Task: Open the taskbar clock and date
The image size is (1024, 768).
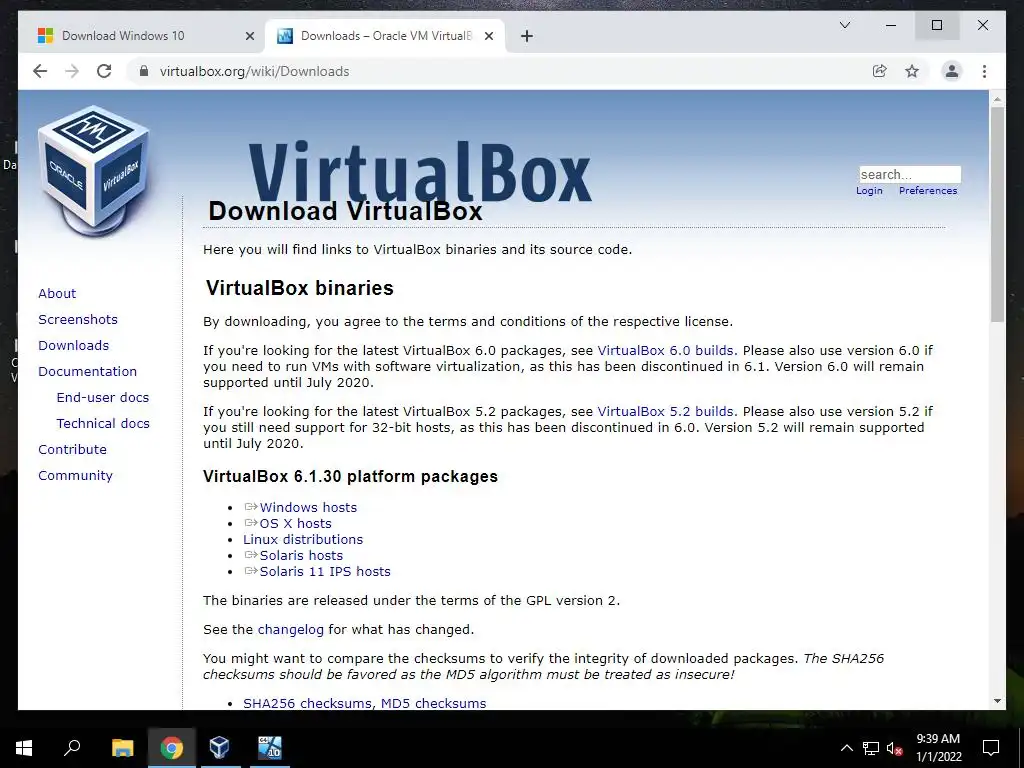Action: click(938, 748)
